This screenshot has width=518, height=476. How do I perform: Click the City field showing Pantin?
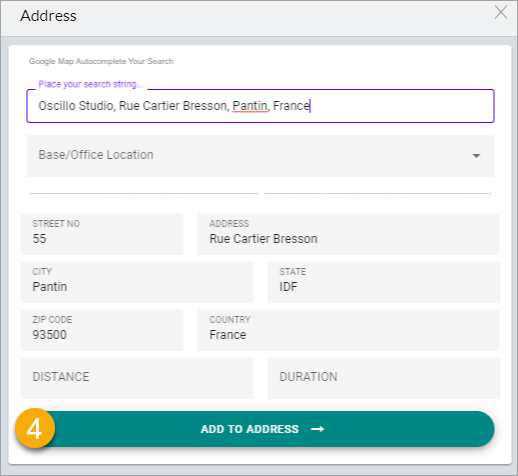point(137,282)
